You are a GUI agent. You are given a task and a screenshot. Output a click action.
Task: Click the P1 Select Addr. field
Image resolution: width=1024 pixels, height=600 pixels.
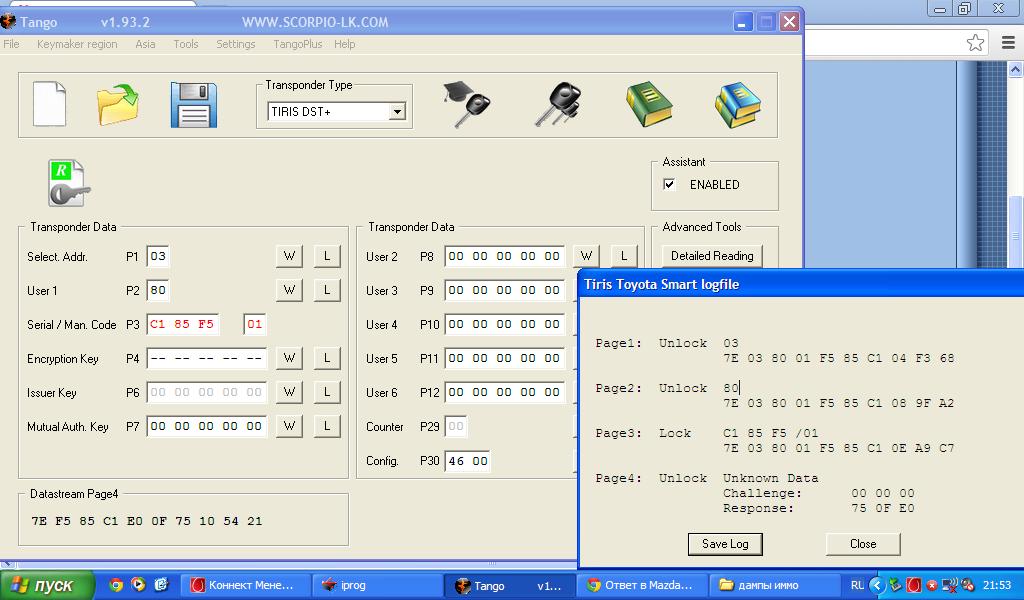coord(158,256)
